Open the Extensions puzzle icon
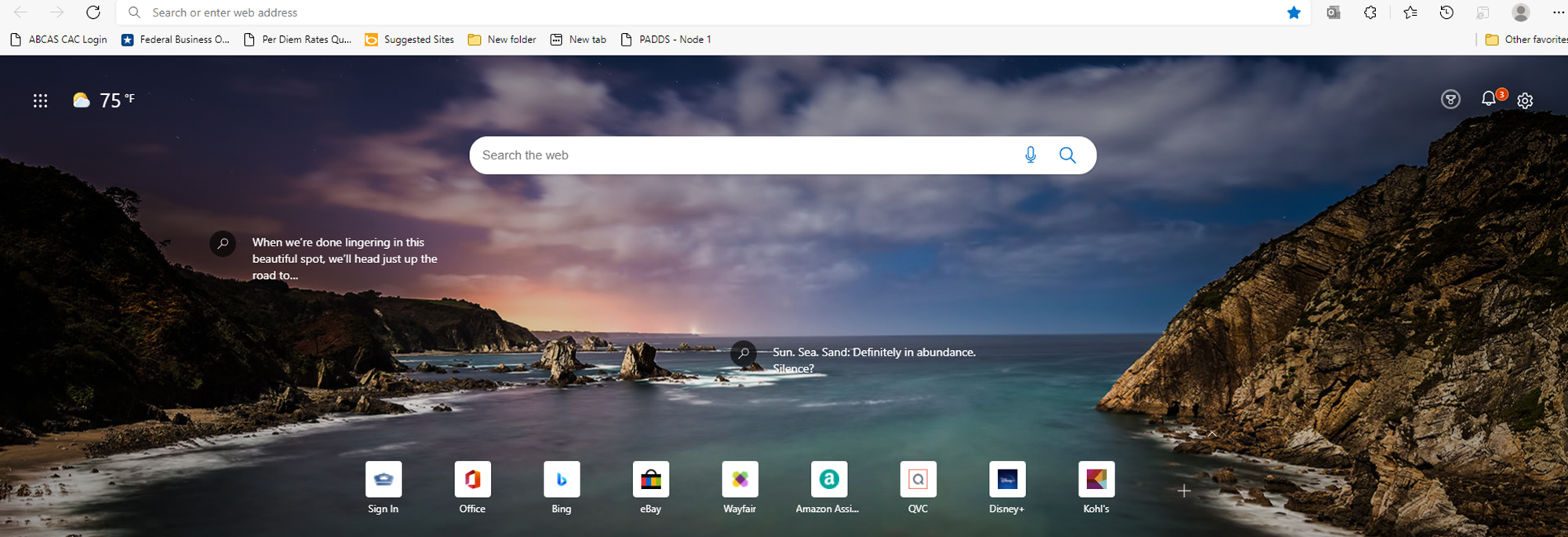 coord(1370,13)
